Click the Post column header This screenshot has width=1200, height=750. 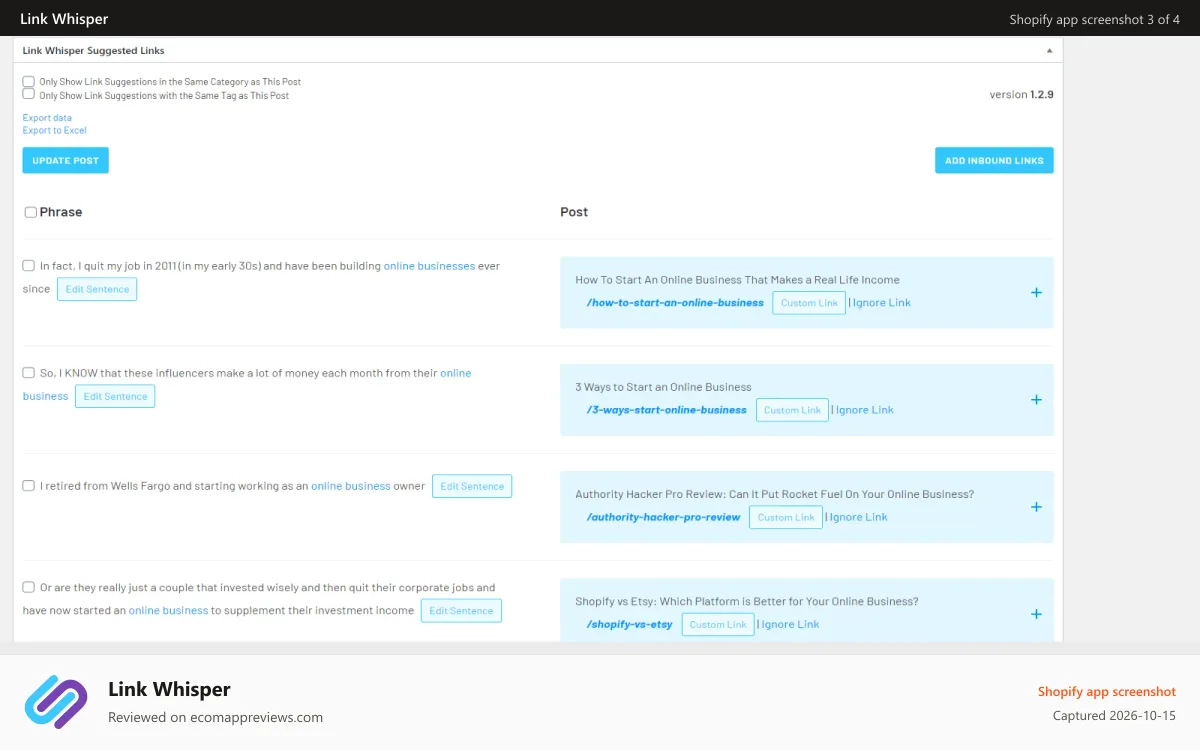click(574, 212)
